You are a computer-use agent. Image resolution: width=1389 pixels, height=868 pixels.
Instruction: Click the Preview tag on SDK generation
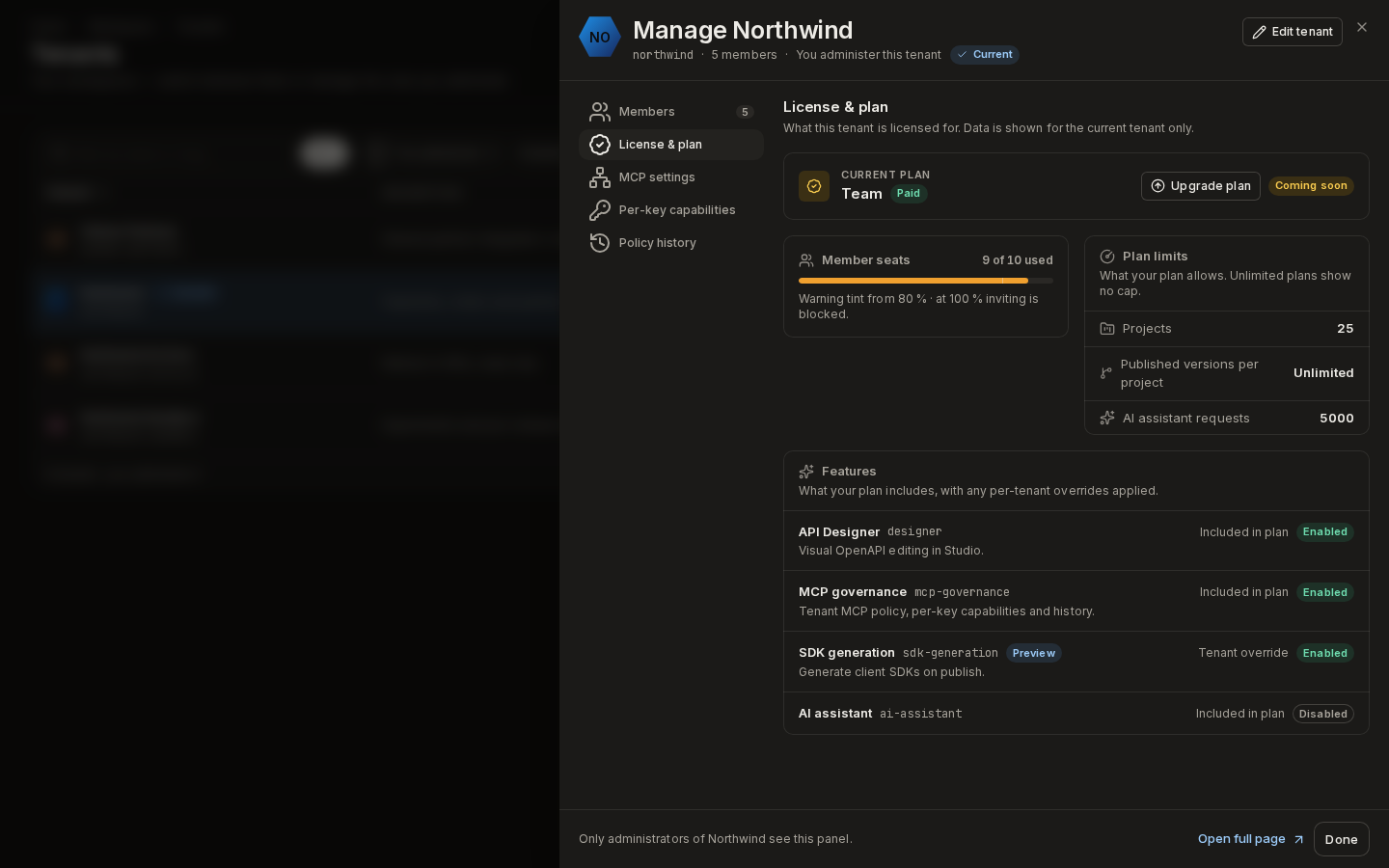click(x=1034, y=654)
